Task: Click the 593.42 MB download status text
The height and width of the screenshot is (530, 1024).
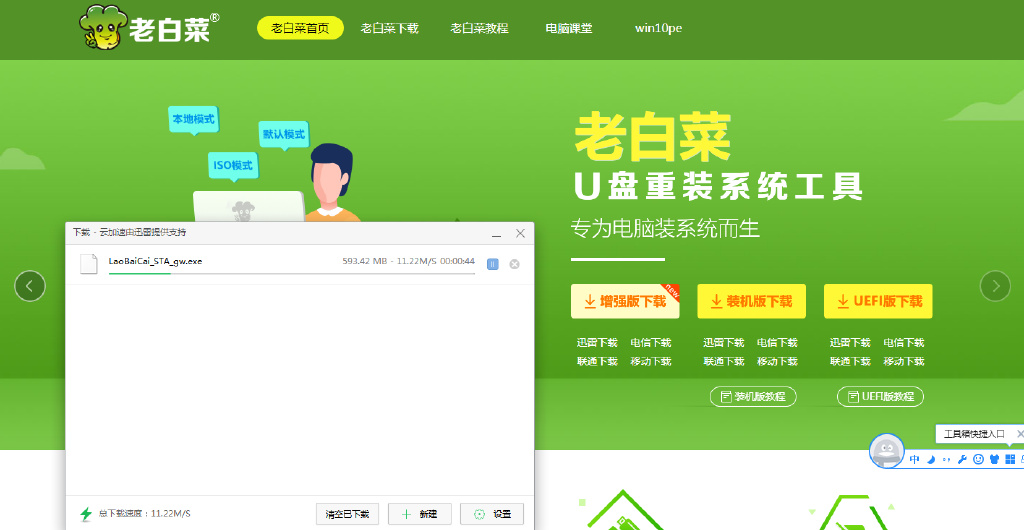Action: click(x=409, y=261)
